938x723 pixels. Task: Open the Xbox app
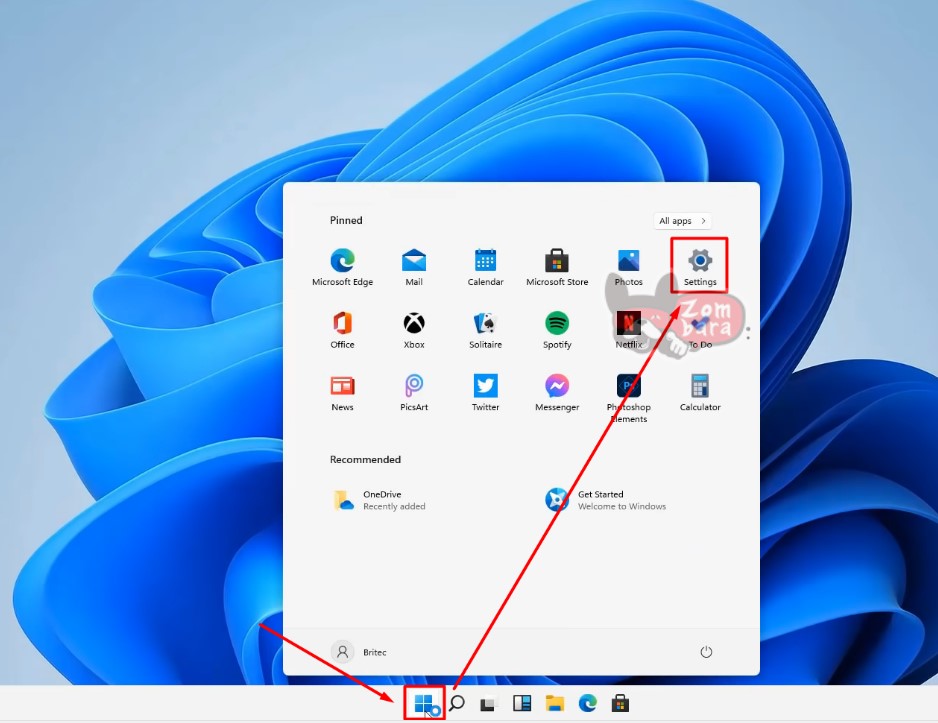(x=413, y=330)
